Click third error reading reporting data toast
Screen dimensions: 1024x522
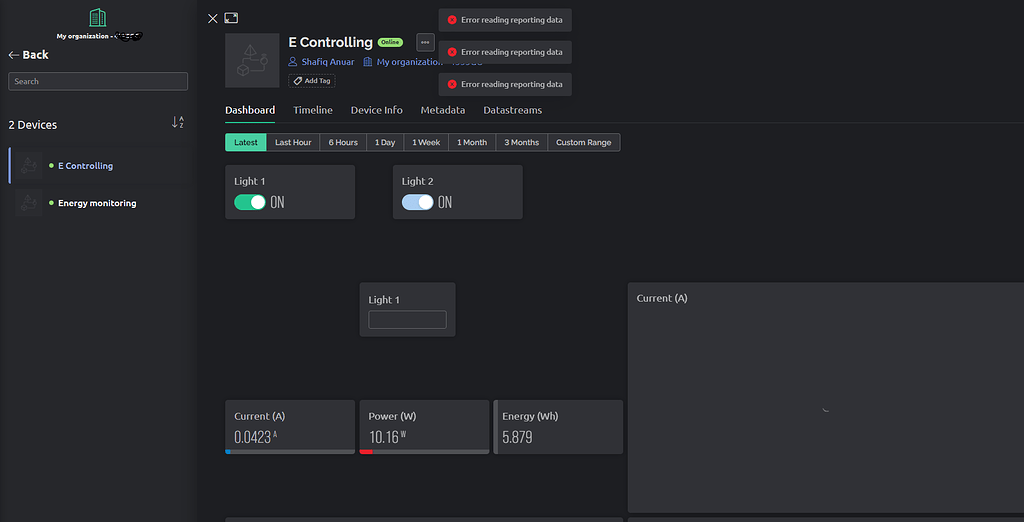pos(505,84)
